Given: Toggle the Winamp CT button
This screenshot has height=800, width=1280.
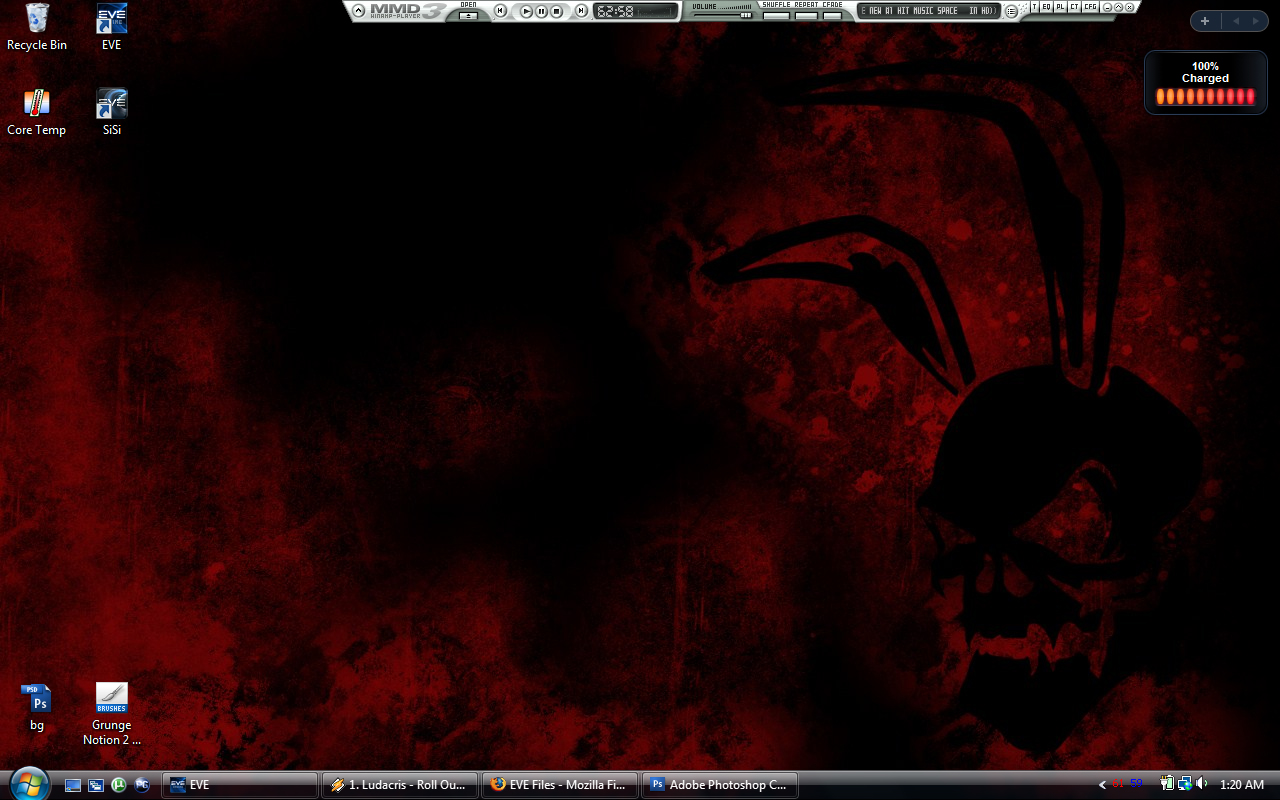Looking at the screenshot, I should click(x=1074, y=8).
